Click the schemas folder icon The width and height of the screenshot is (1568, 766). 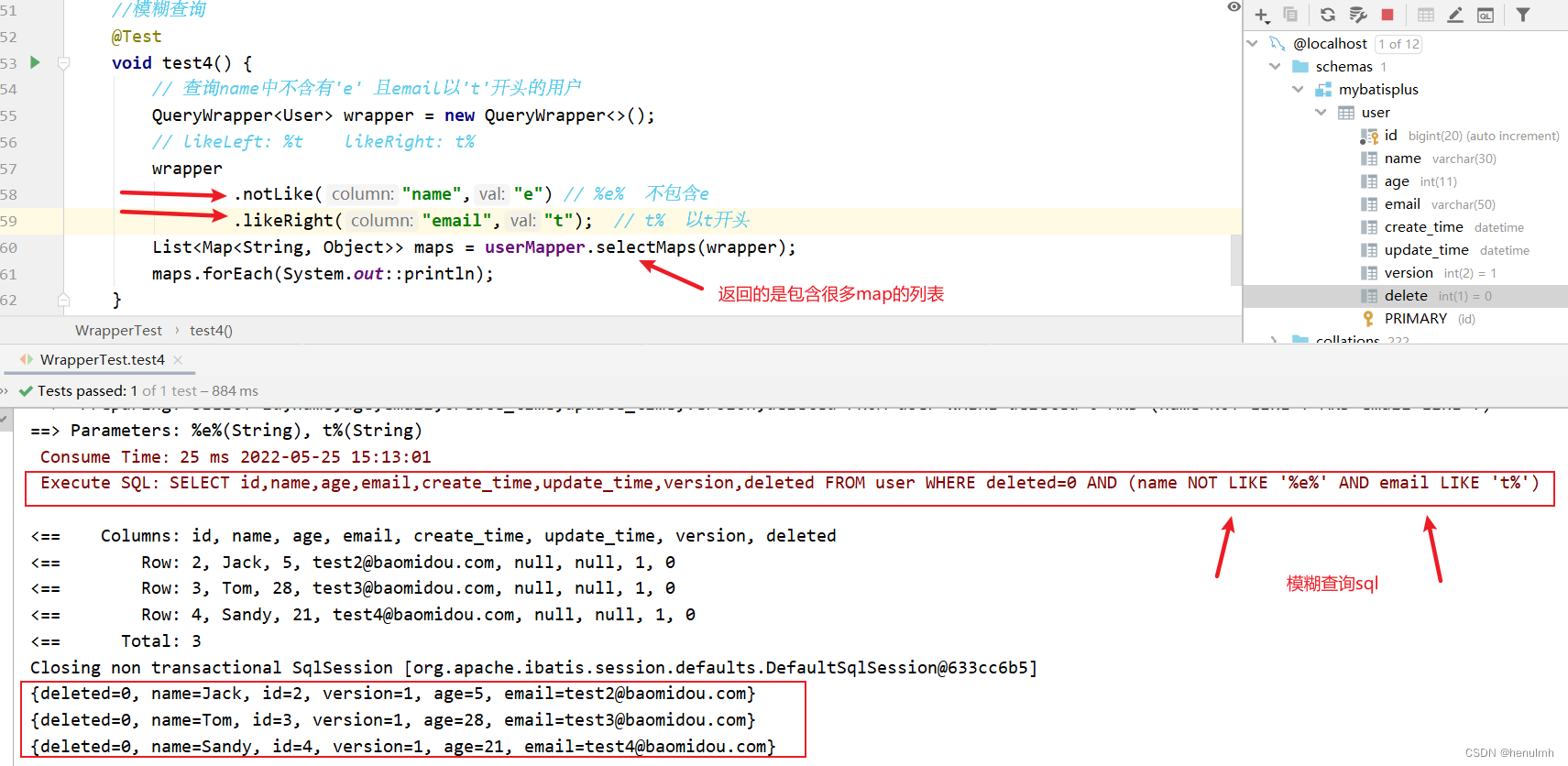[1300, 66]
